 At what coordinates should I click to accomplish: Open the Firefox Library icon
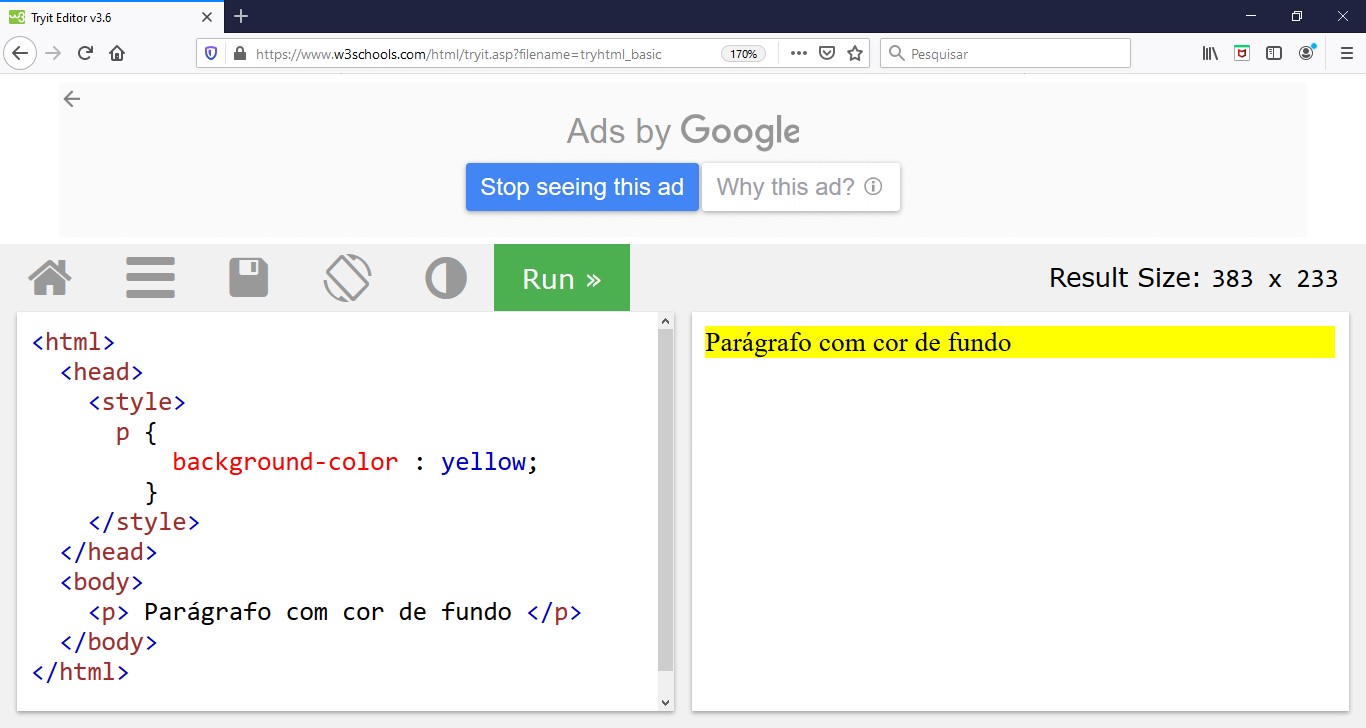[1209, 52]
